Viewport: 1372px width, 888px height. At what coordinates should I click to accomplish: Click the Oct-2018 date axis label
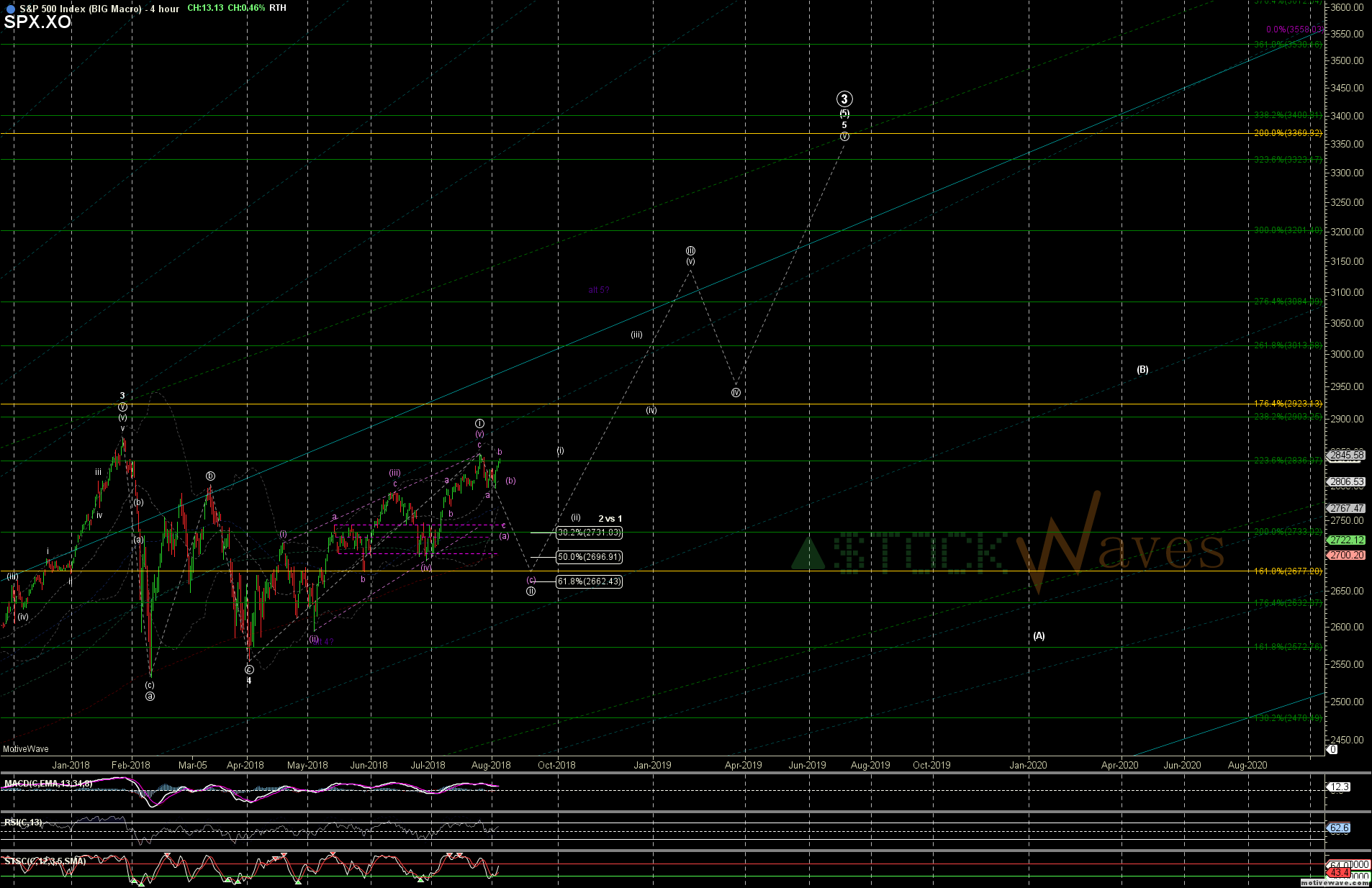(x=556, y=765)
